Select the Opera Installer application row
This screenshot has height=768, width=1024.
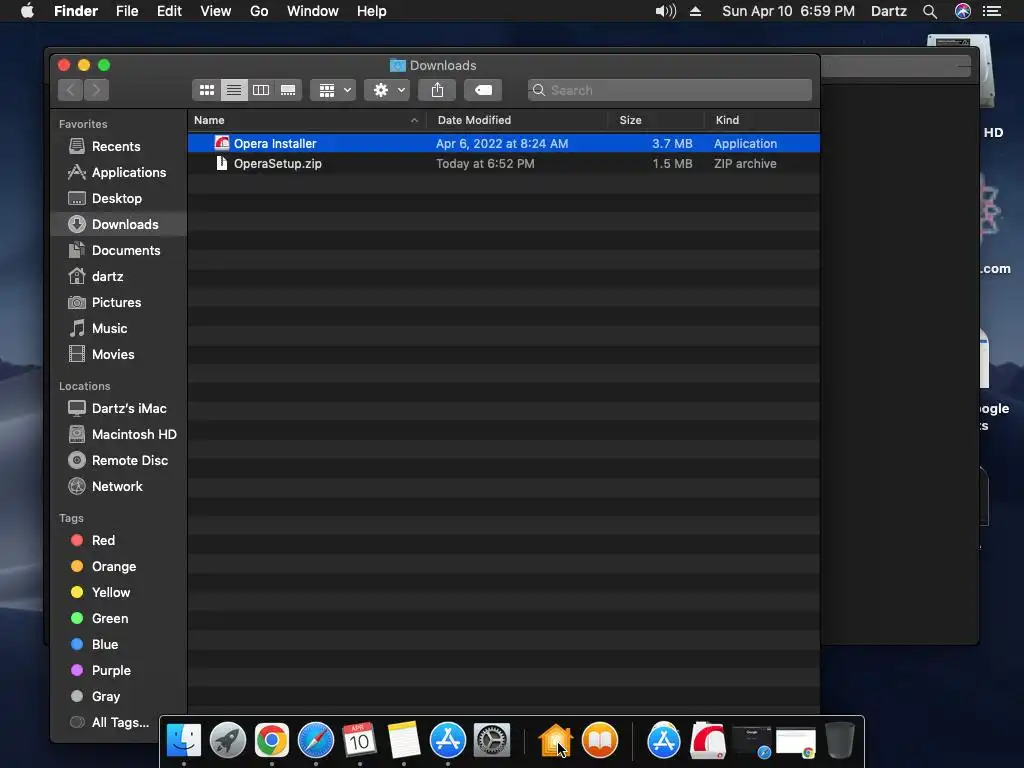point(504,143)
